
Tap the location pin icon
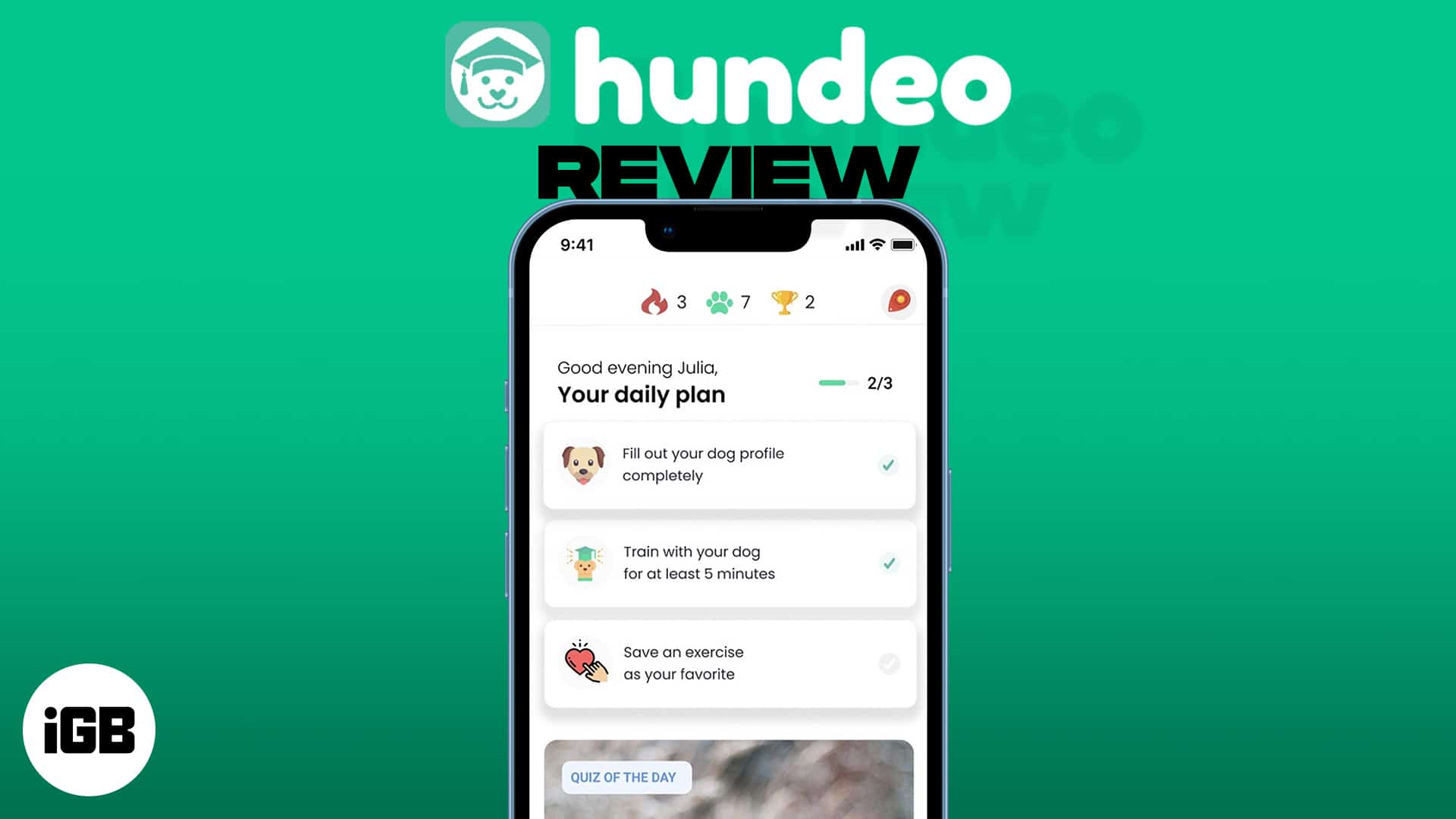[x=896, y=302]
